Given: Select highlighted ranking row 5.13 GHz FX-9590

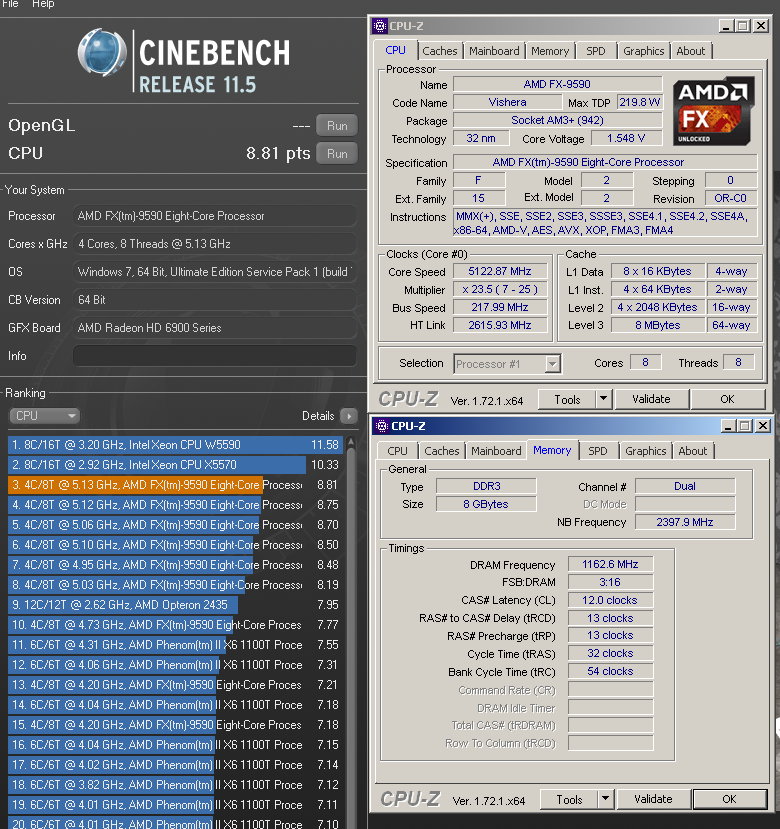Looking at the screenshot, I should 175,485.
